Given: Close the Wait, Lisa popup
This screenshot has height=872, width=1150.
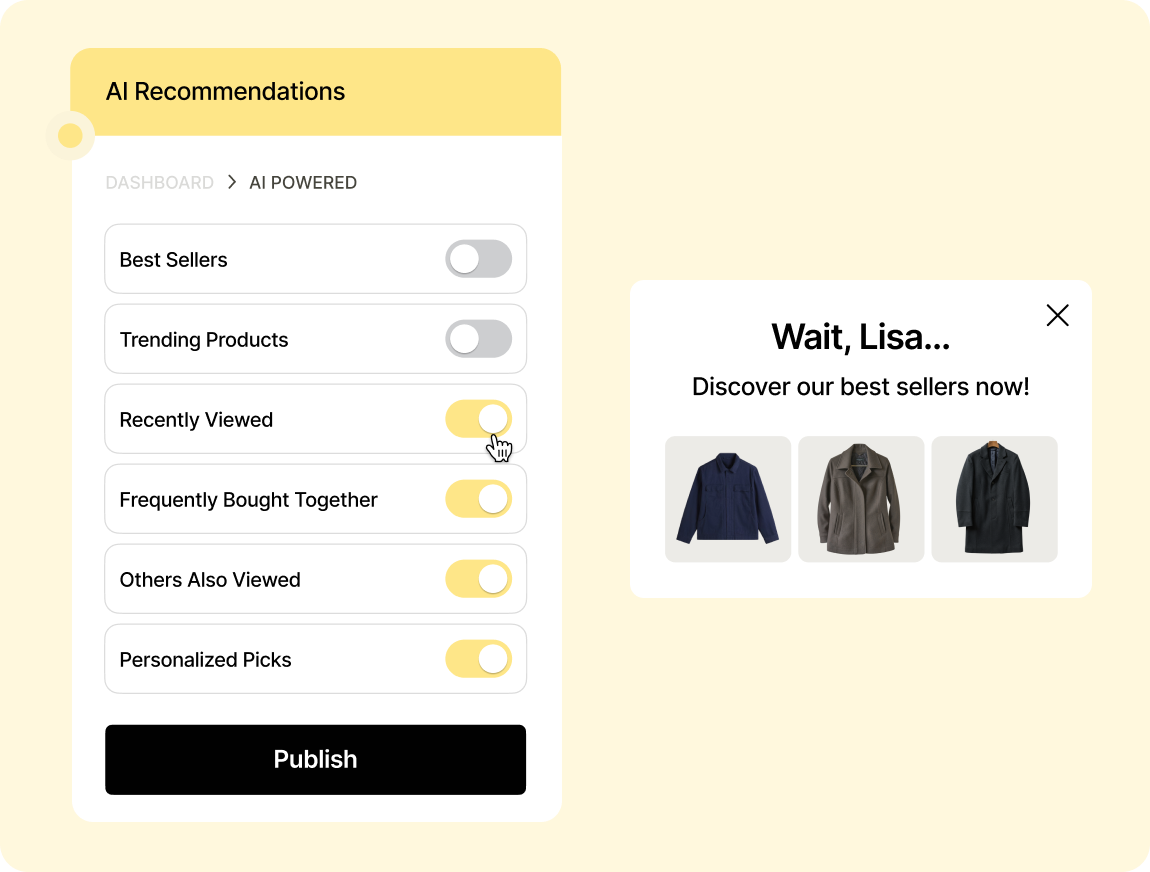Looking at the screenshot, I should (x=1057, y=316).
